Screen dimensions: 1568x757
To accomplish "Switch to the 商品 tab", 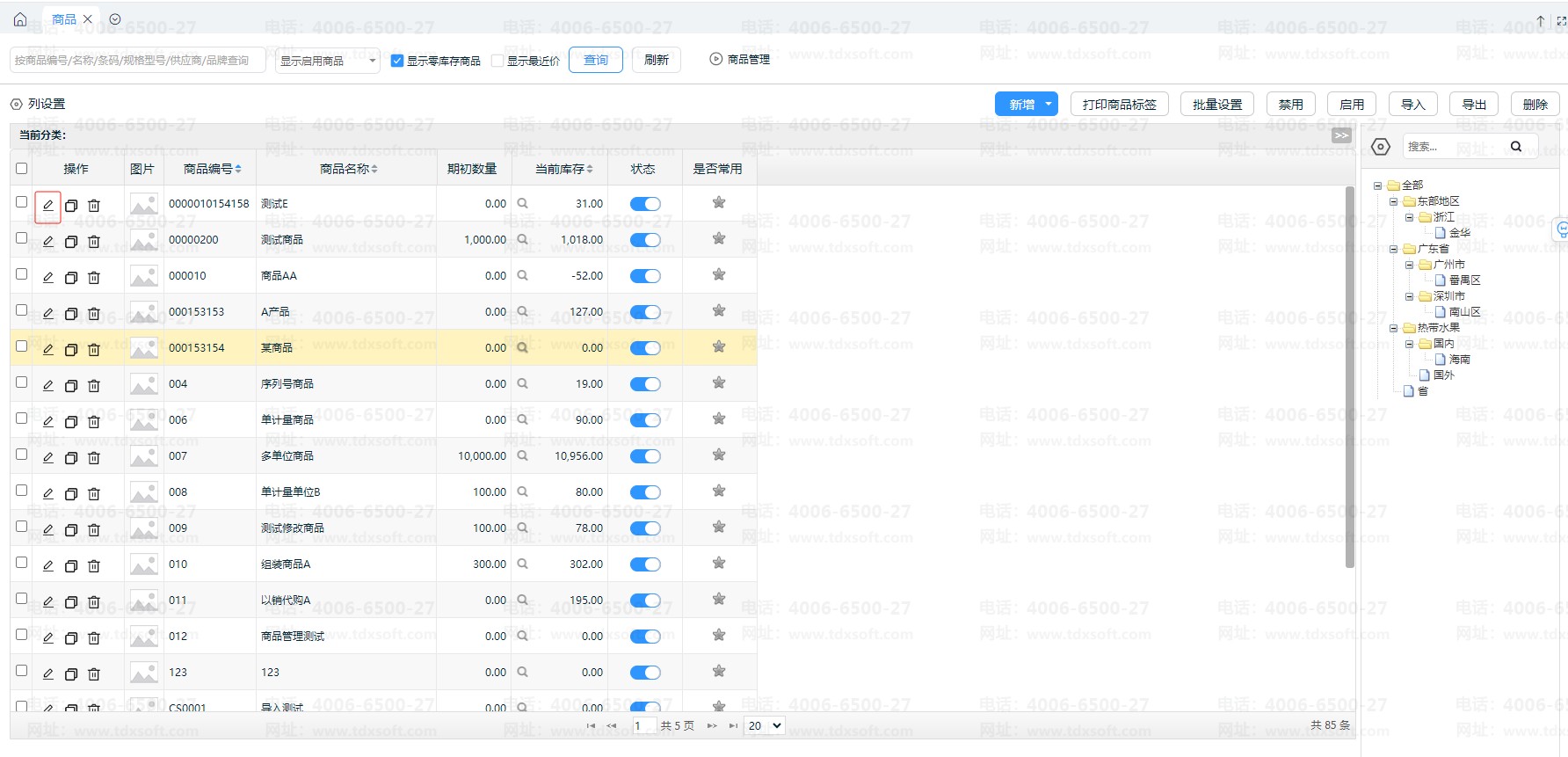I will tap(63, 18).
